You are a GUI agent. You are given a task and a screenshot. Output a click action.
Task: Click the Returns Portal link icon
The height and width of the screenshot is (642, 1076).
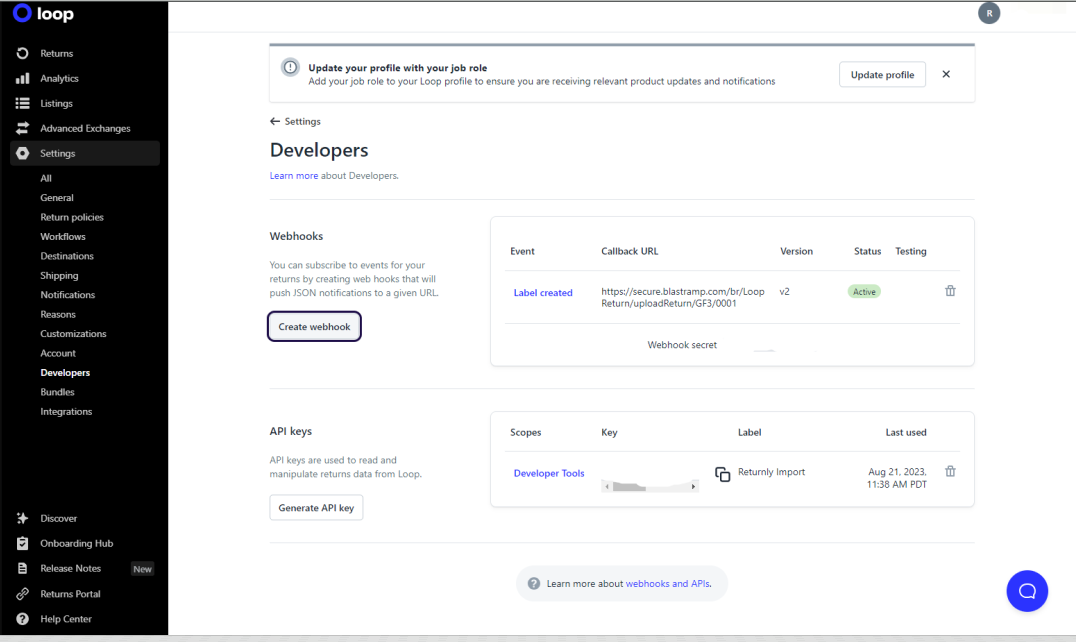23,593
